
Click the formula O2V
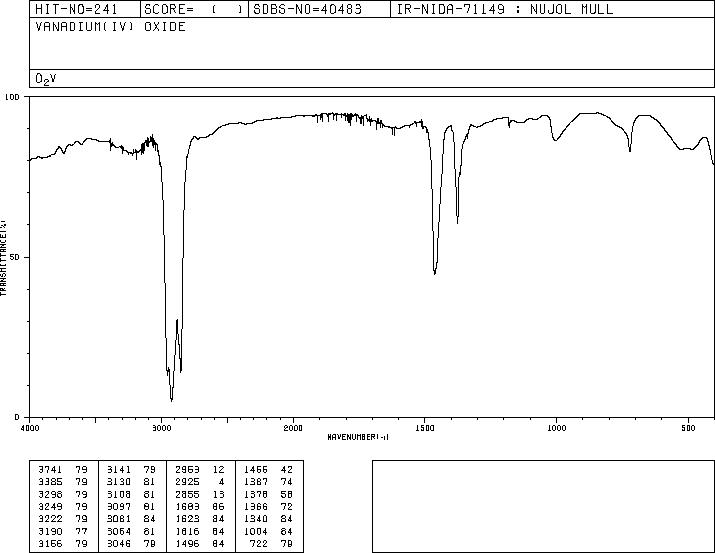(46, 79)
